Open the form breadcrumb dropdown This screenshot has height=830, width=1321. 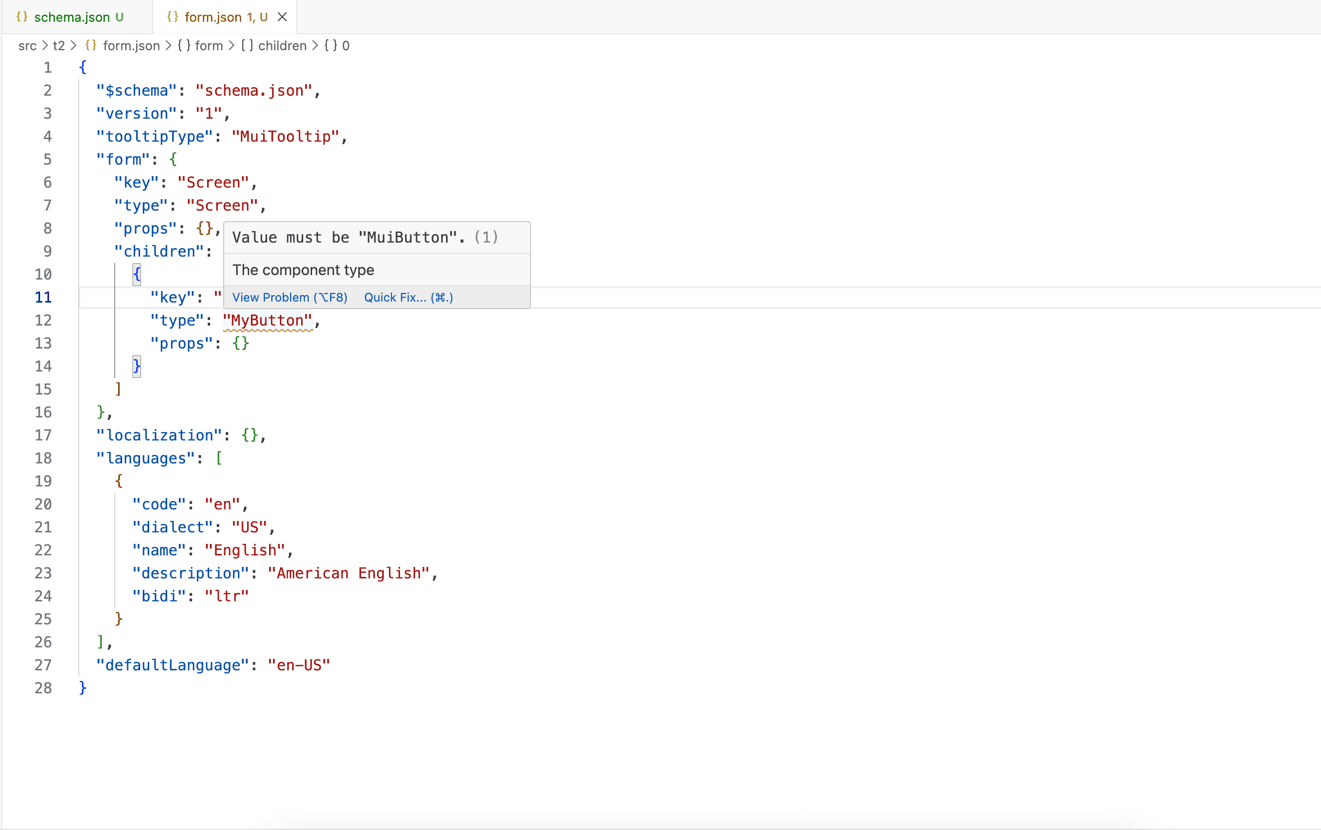pos(207,45)
